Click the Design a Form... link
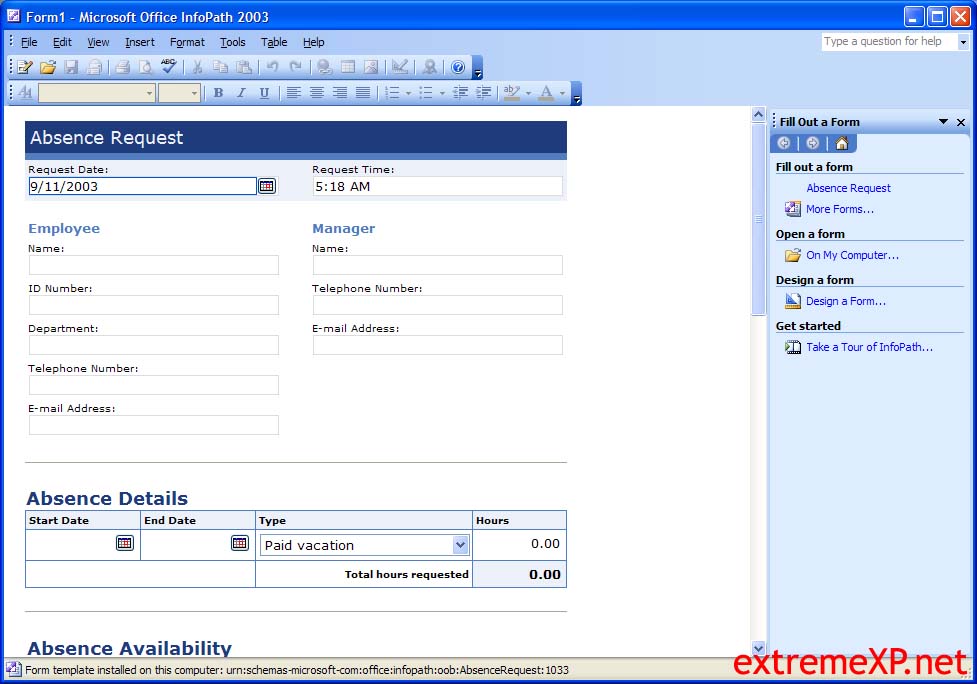The height and width of the screenshot is (684, 977). click(846, 301)
